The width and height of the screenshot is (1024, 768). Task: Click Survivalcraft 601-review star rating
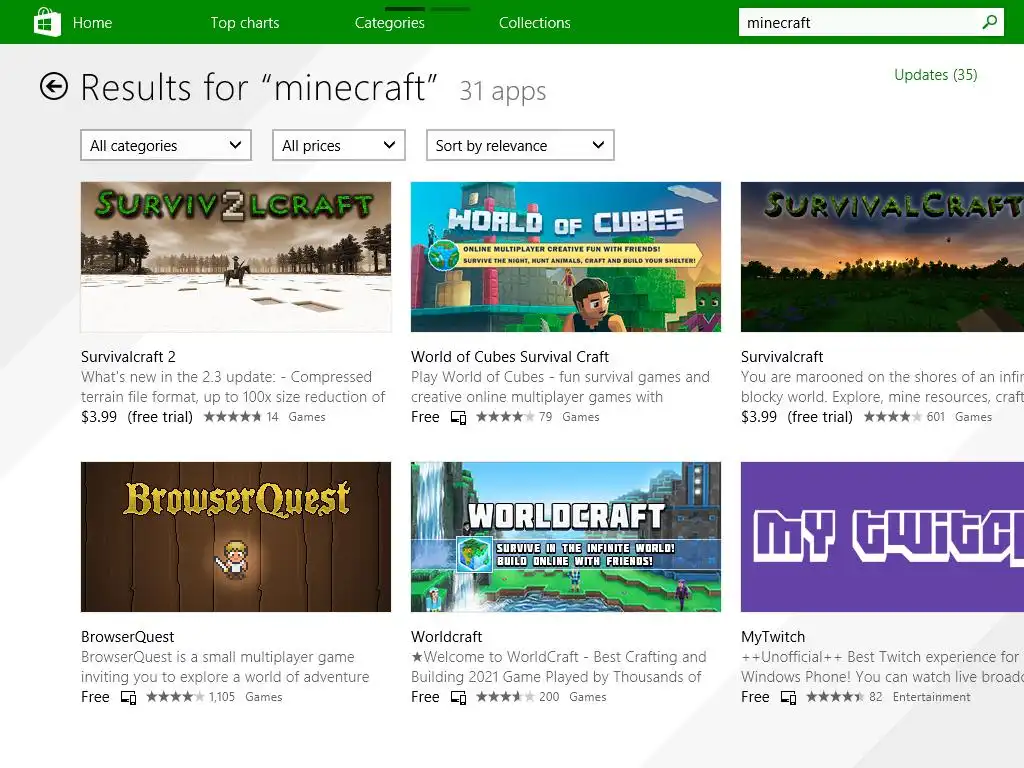click(x=892, y=417)
